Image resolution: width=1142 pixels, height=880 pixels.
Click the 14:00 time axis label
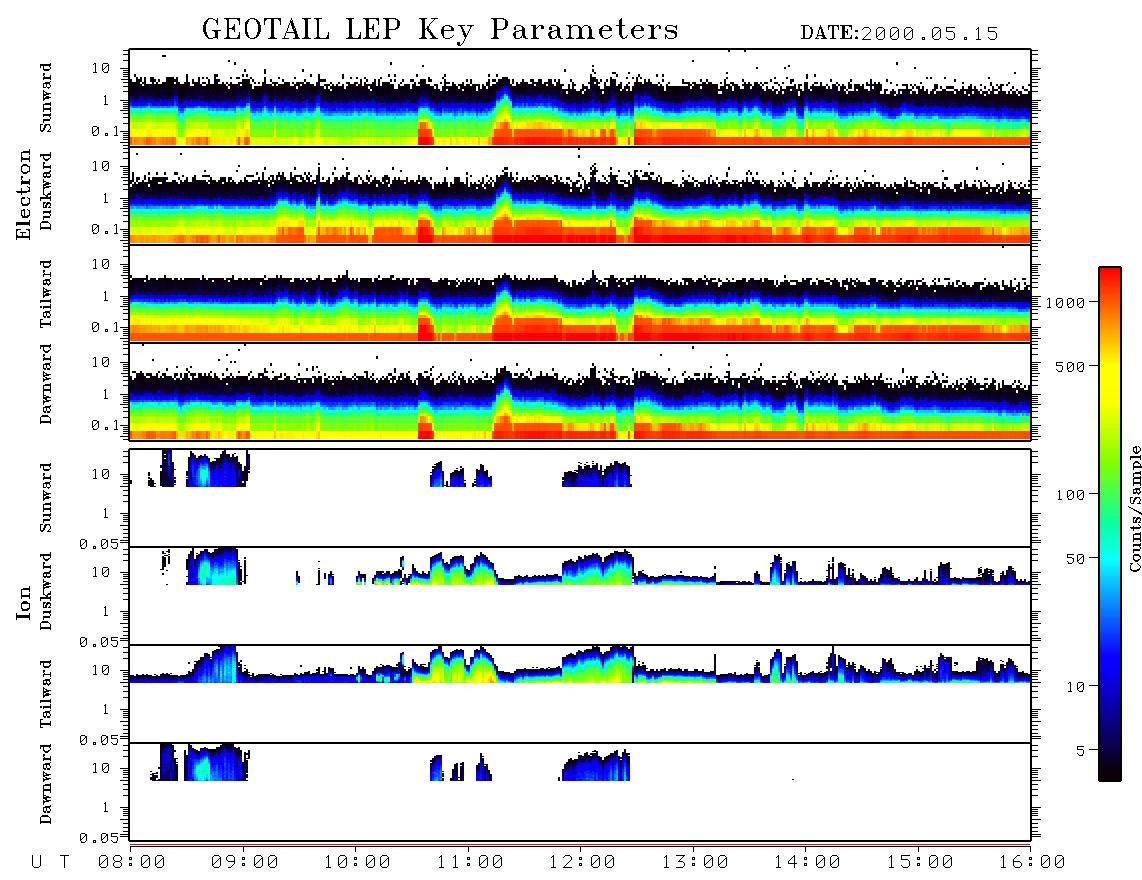pos(807,863)
